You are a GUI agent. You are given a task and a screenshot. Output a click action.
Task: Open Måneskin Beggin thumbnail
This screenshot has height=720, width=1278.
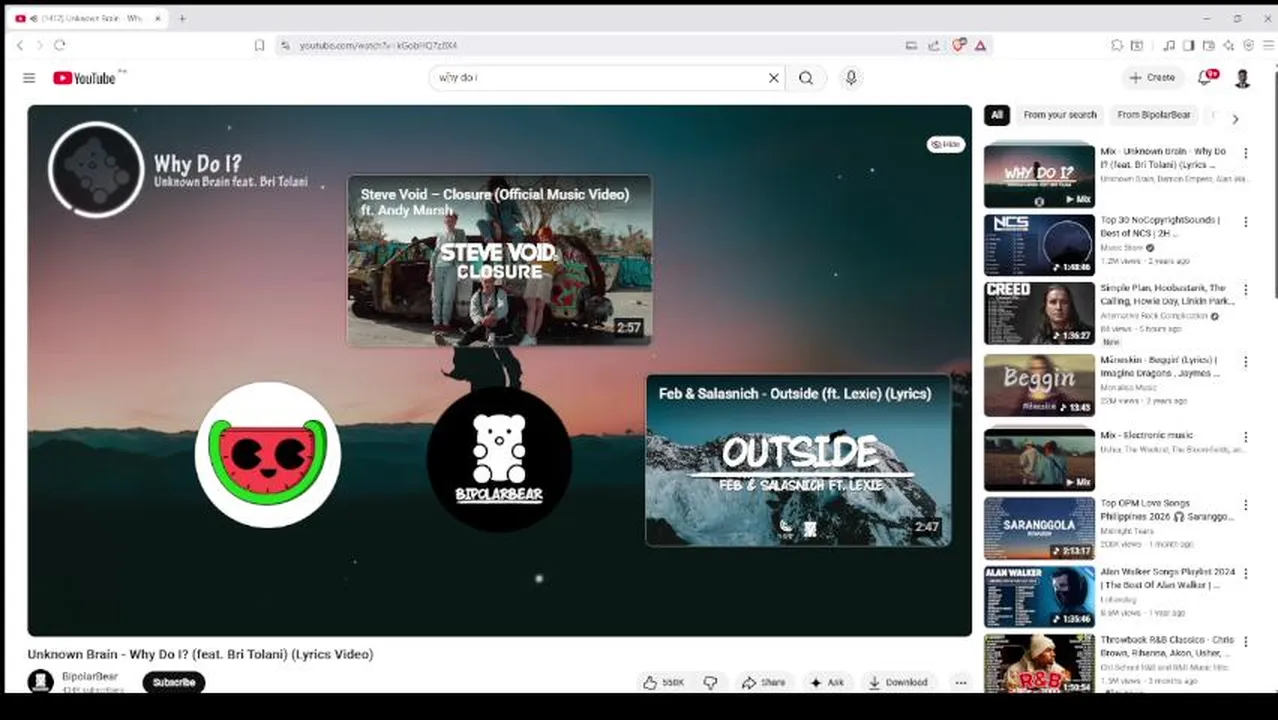[1039, 385]
